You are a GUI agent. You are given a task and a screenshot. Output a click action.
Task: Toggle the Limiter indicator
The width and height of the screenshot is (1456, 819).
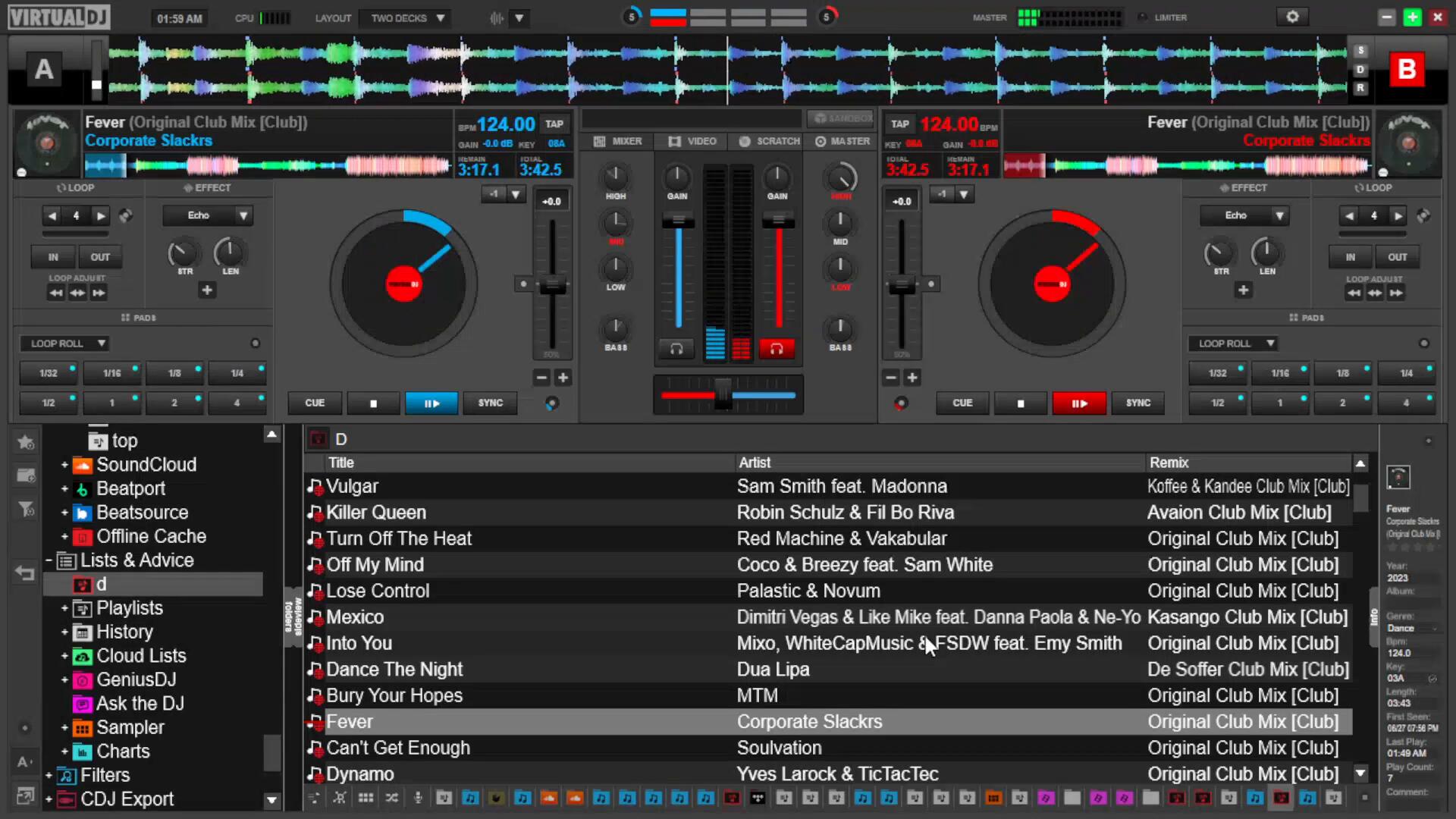click(x=1144, y=17)
